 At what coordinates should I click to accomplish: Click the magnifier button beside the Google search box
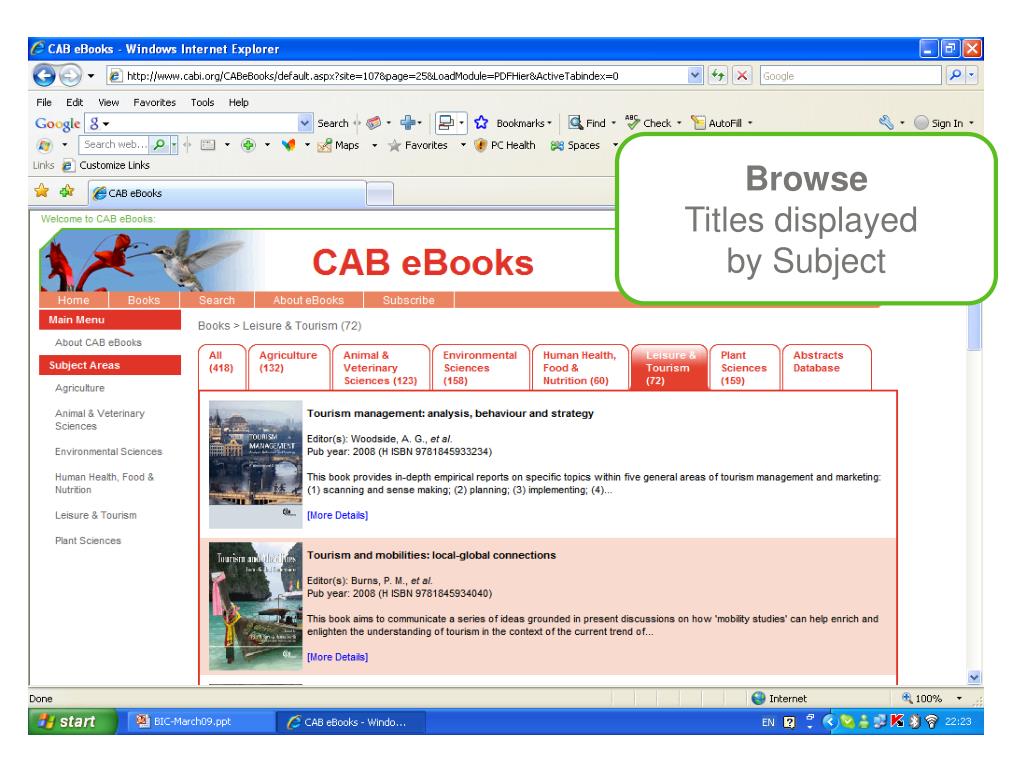[x=955, y=76]
